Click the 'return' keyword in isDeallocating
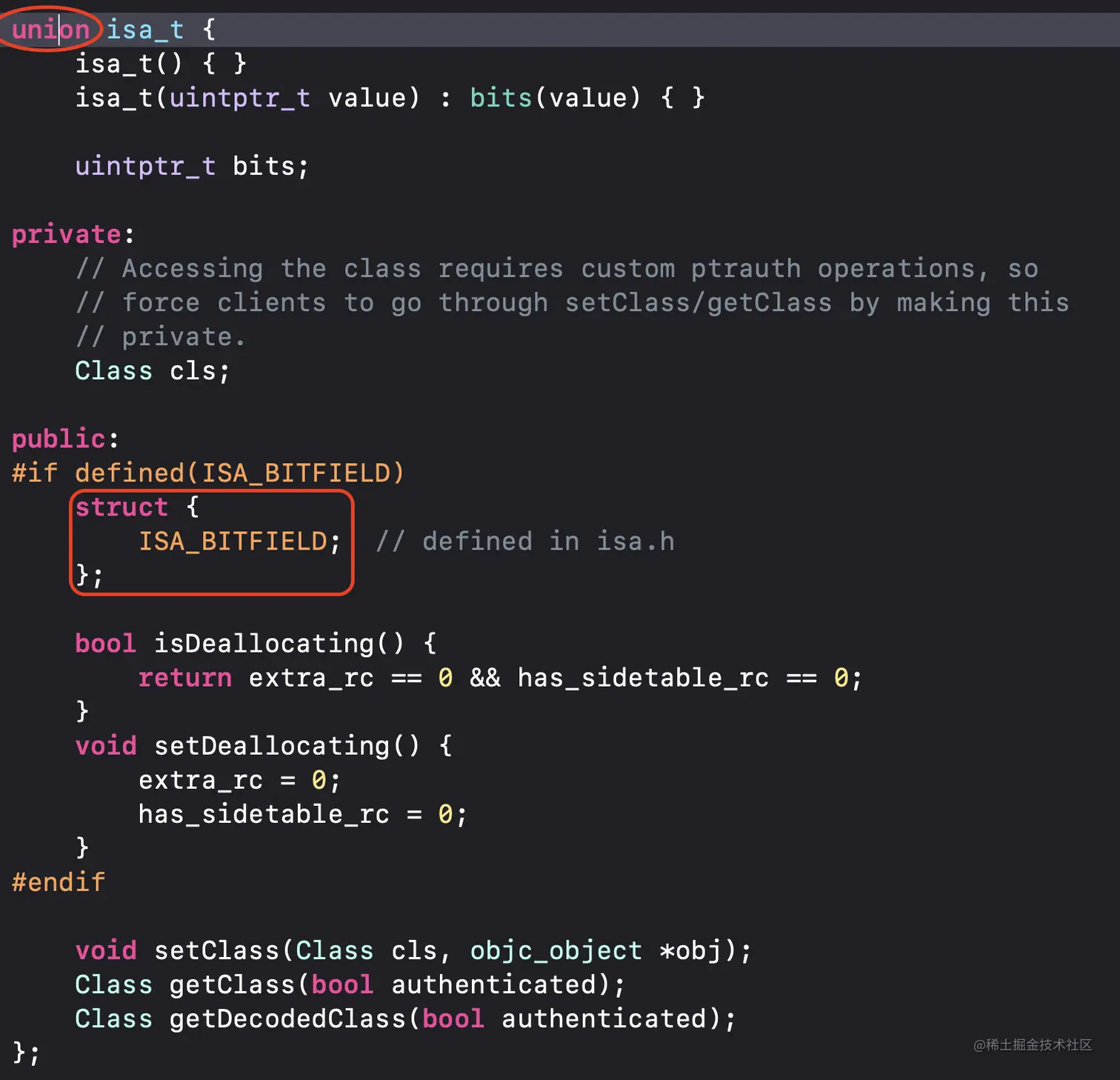The width and height of the screenshot is (1120, 1080). [185, 678]
